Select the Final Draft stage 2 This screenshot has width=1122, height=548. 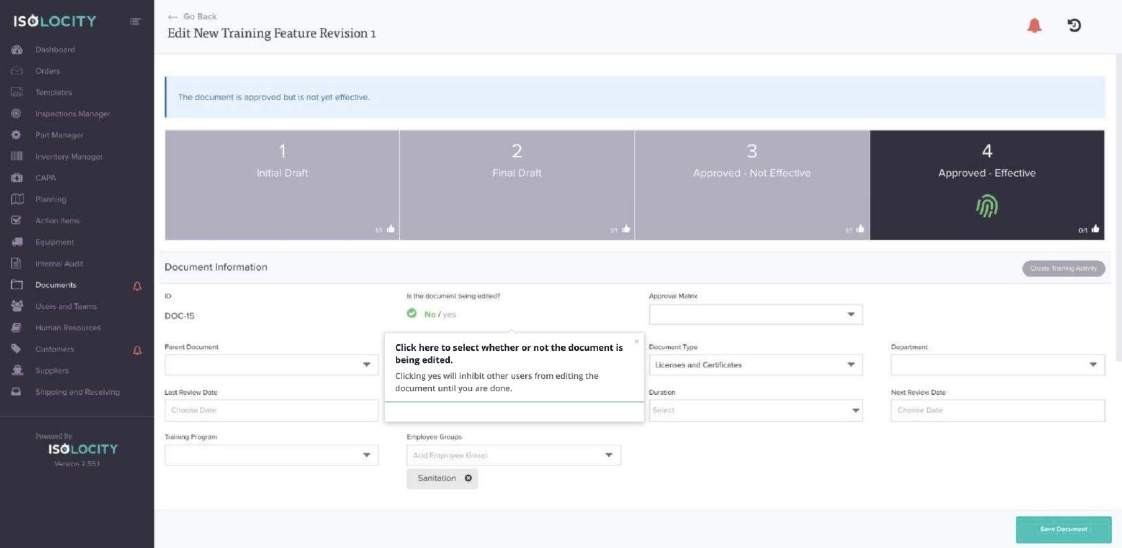tap(517, 185)
